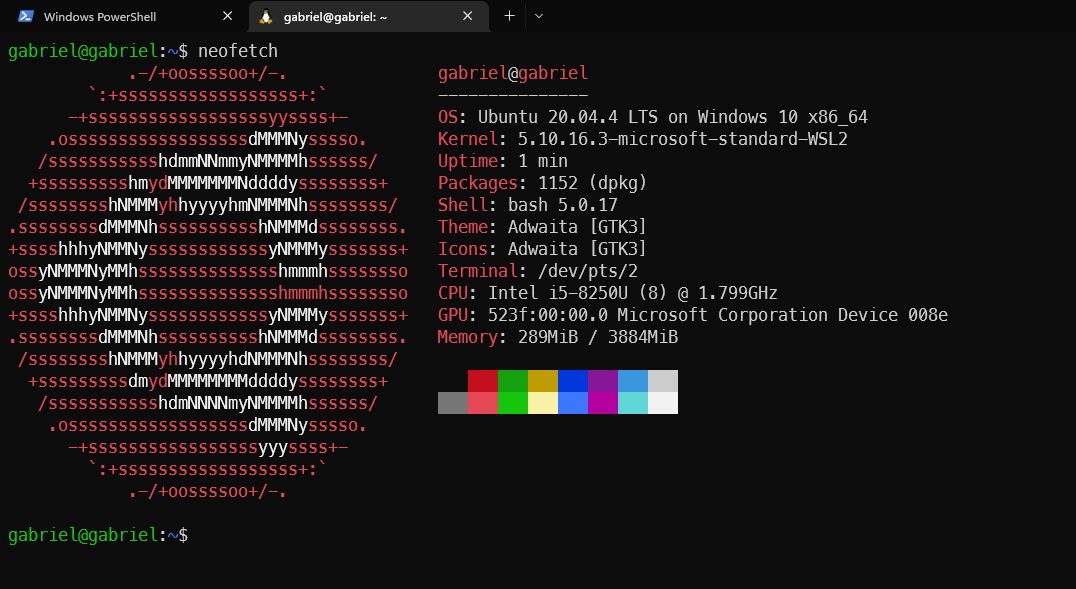Click the PowerShell icon in tab
Viewport: 1076px width, 589px height.
[x=26, y=16]
